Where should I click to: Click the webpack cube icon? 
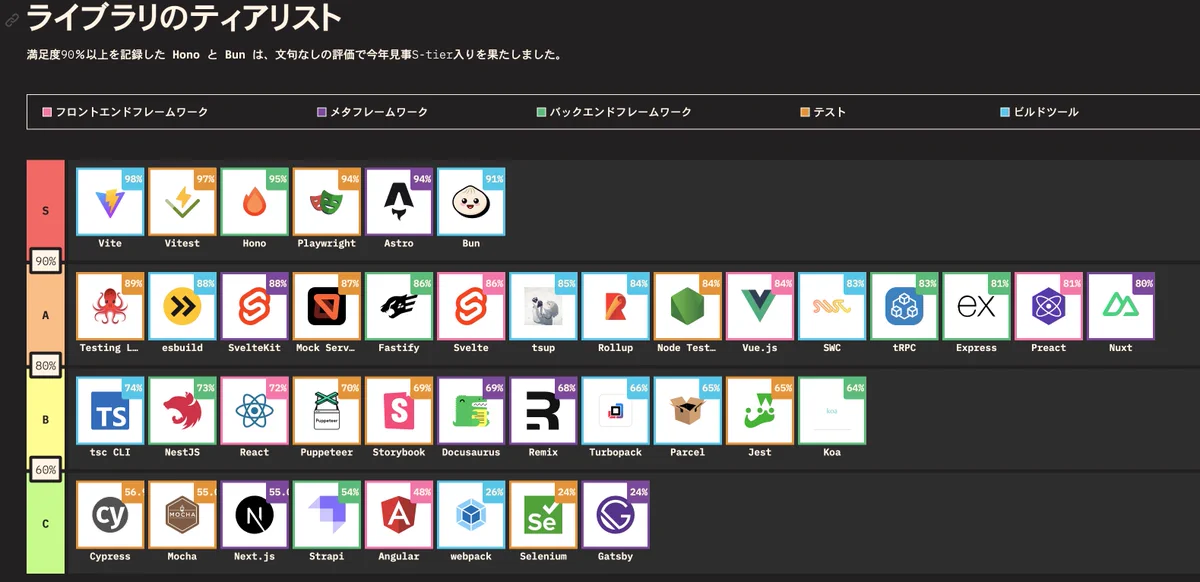coord(471,517)
